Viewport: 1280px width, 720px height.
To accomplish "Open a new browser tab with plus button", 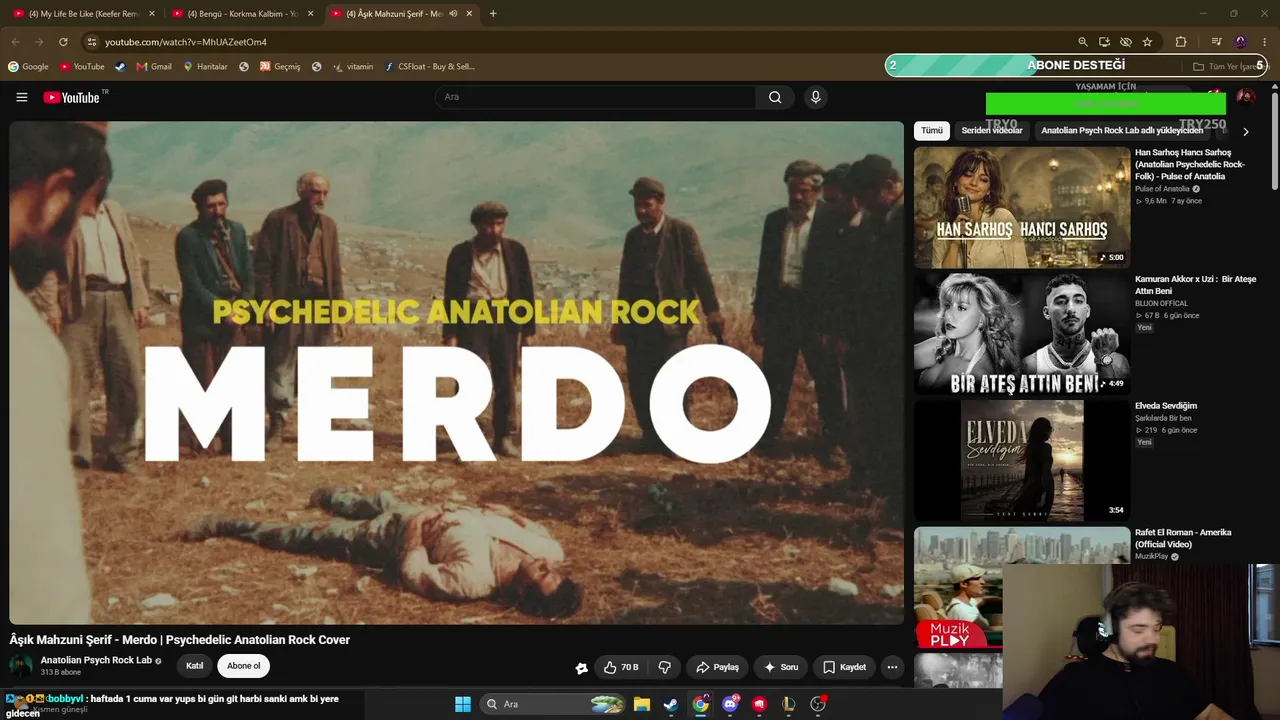I will pyautogui.click(x=493, y=14).
